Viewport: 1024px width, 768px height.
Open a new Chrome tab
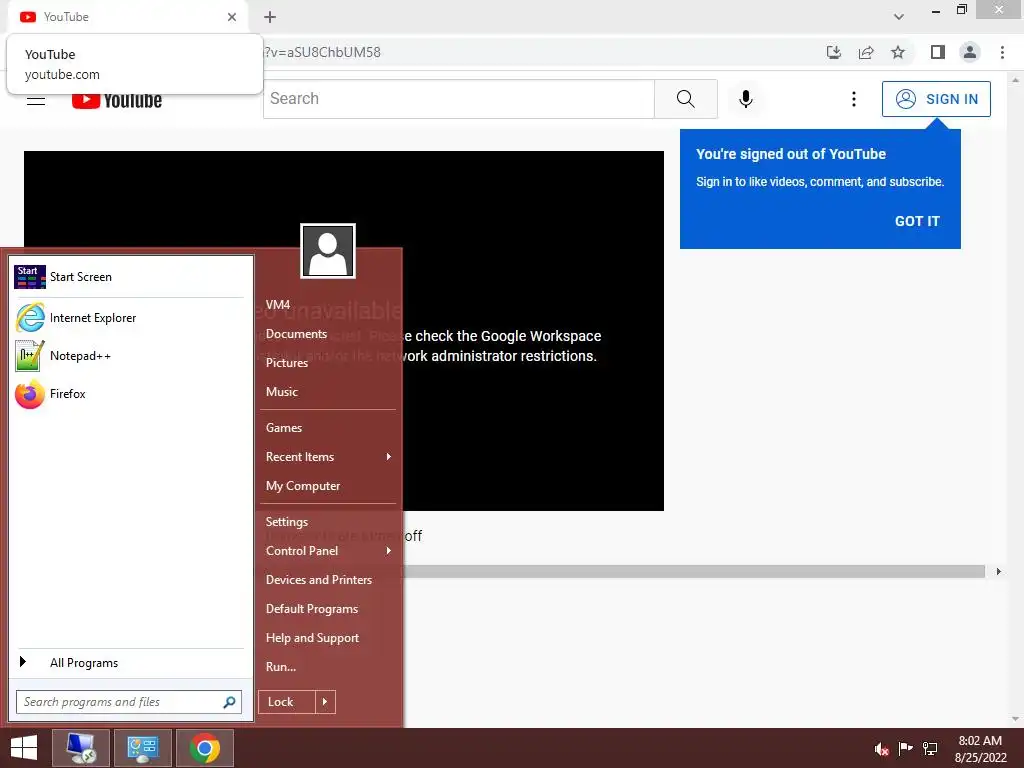(x=270, y=17)
